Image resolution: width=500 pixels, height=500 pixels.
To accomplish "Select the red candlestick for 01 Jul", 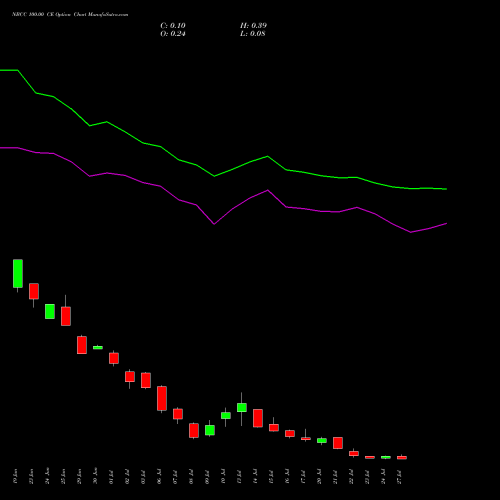I will tap(114, 358).
